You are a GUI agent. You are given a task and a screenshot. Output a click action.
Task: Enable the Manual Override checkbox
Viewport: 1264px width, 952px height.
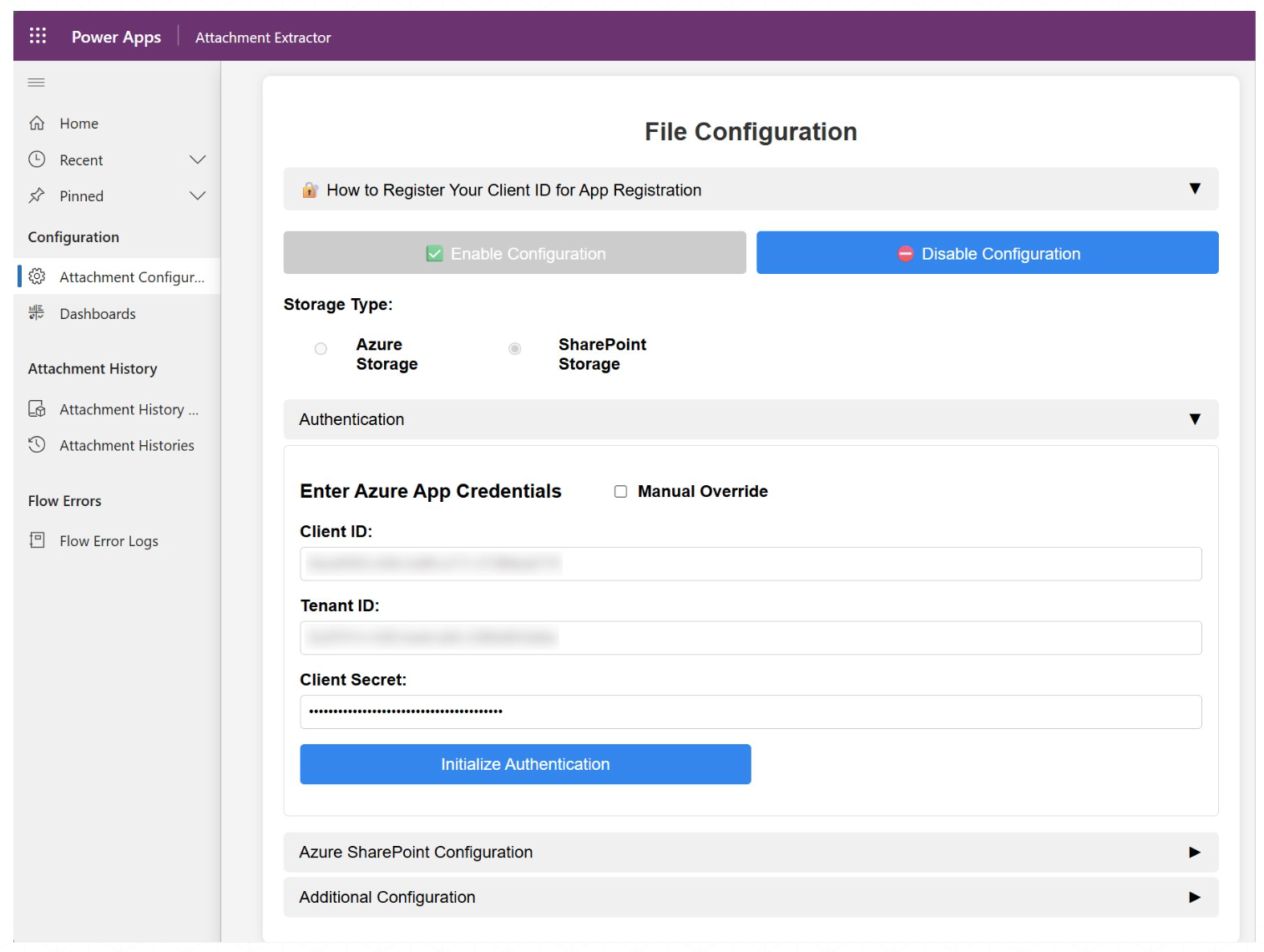click(620, 492)
